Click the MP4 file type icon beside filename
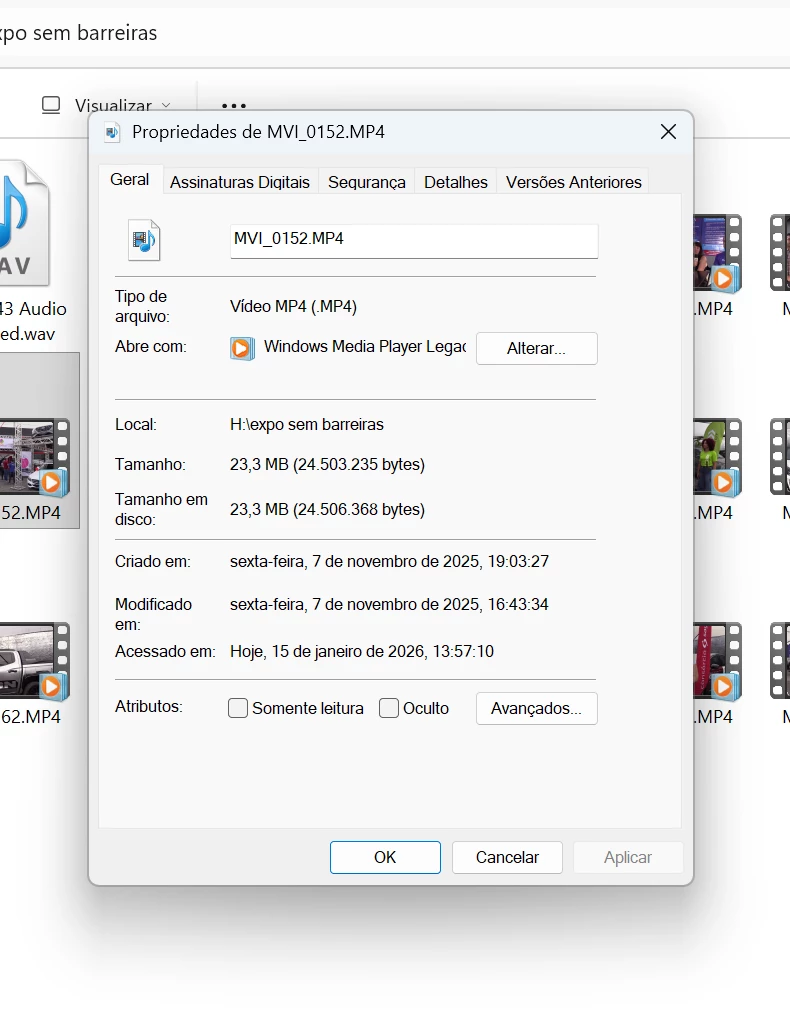The image size is (790, 1020). [x=144, y=240]
